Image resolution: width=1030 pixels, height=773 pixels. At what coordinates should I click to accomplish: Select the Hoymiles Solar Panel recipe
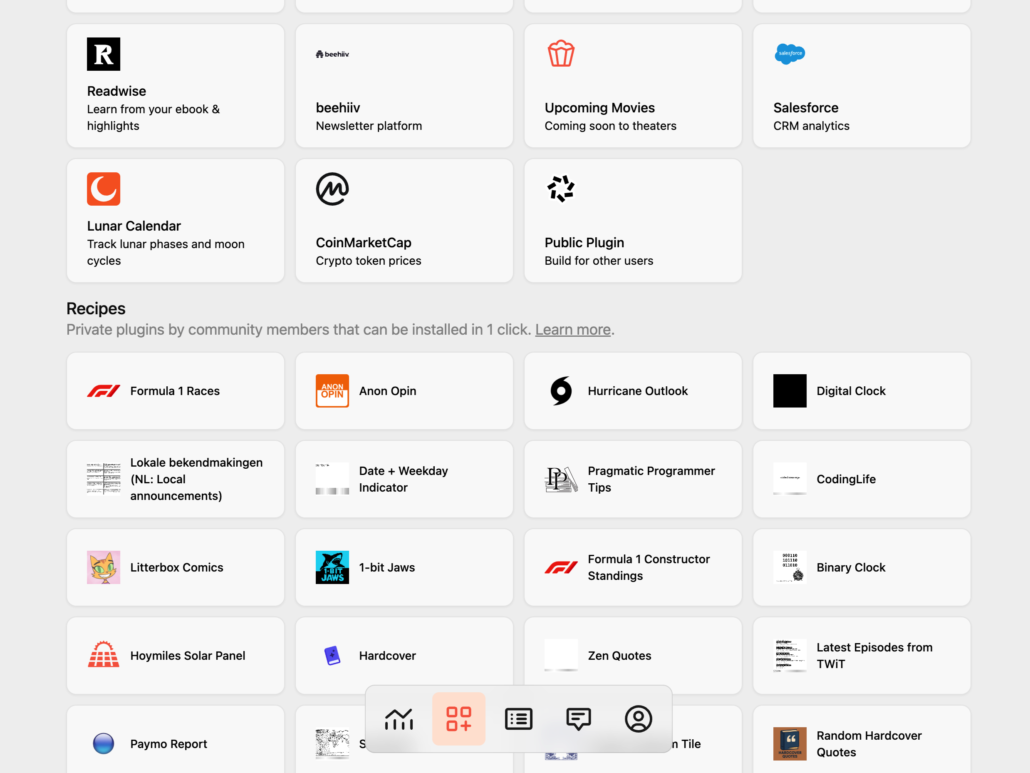click(x=175, y=656)
